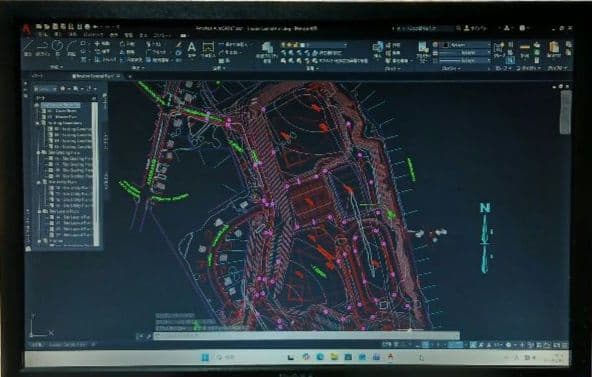Activate the Stretch command

104,60
